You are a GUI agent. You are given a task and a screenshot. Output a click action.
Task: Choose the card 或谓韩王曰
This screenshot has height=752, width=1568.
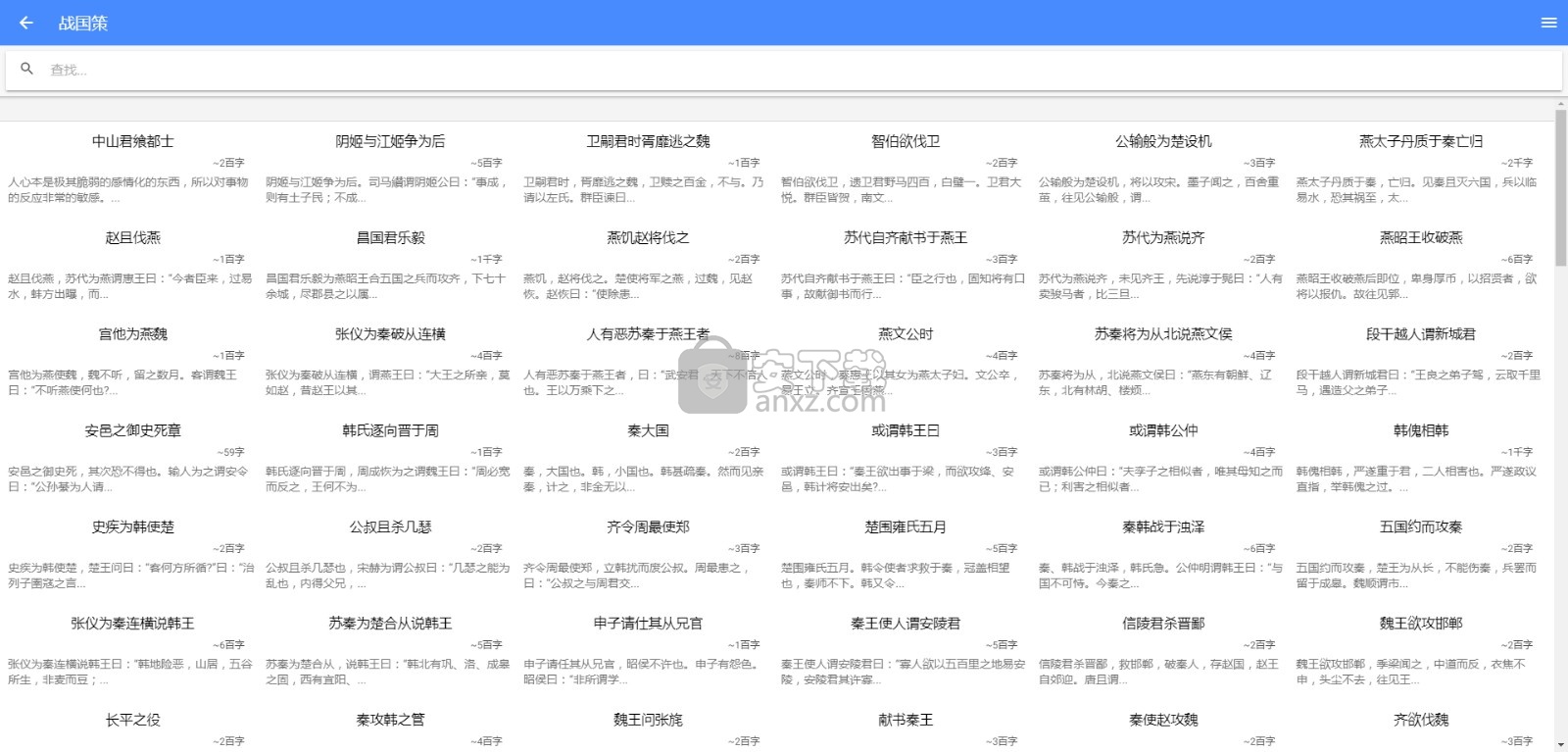[x=906, y=430]
